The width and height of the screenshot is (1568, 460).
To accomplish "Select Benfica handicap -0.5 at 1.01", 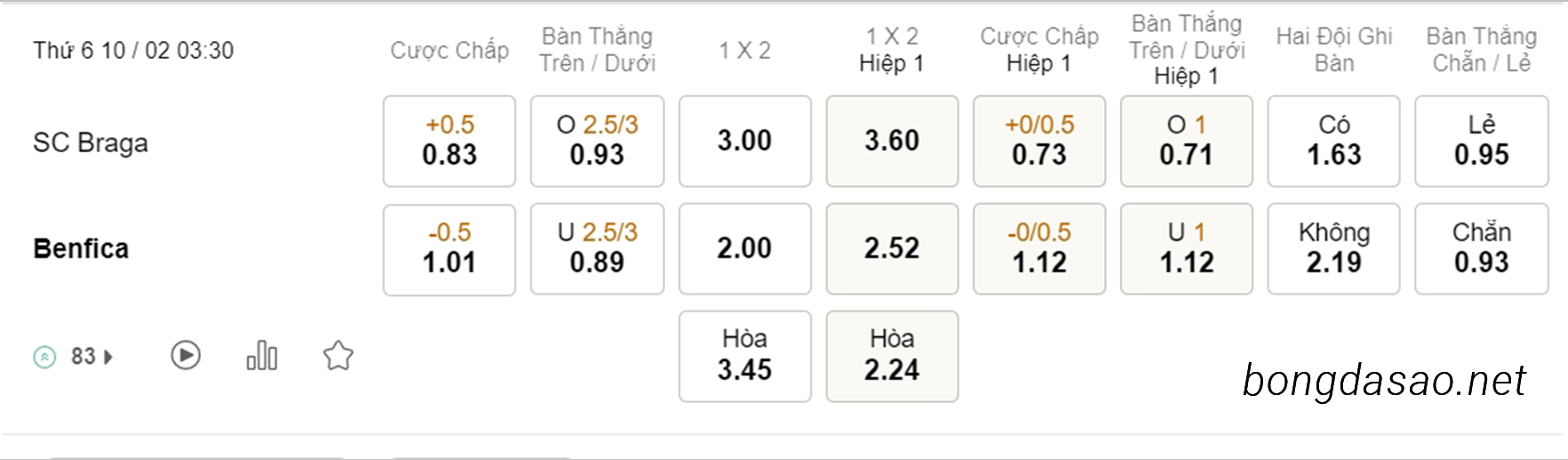I will tap(450, 249).
